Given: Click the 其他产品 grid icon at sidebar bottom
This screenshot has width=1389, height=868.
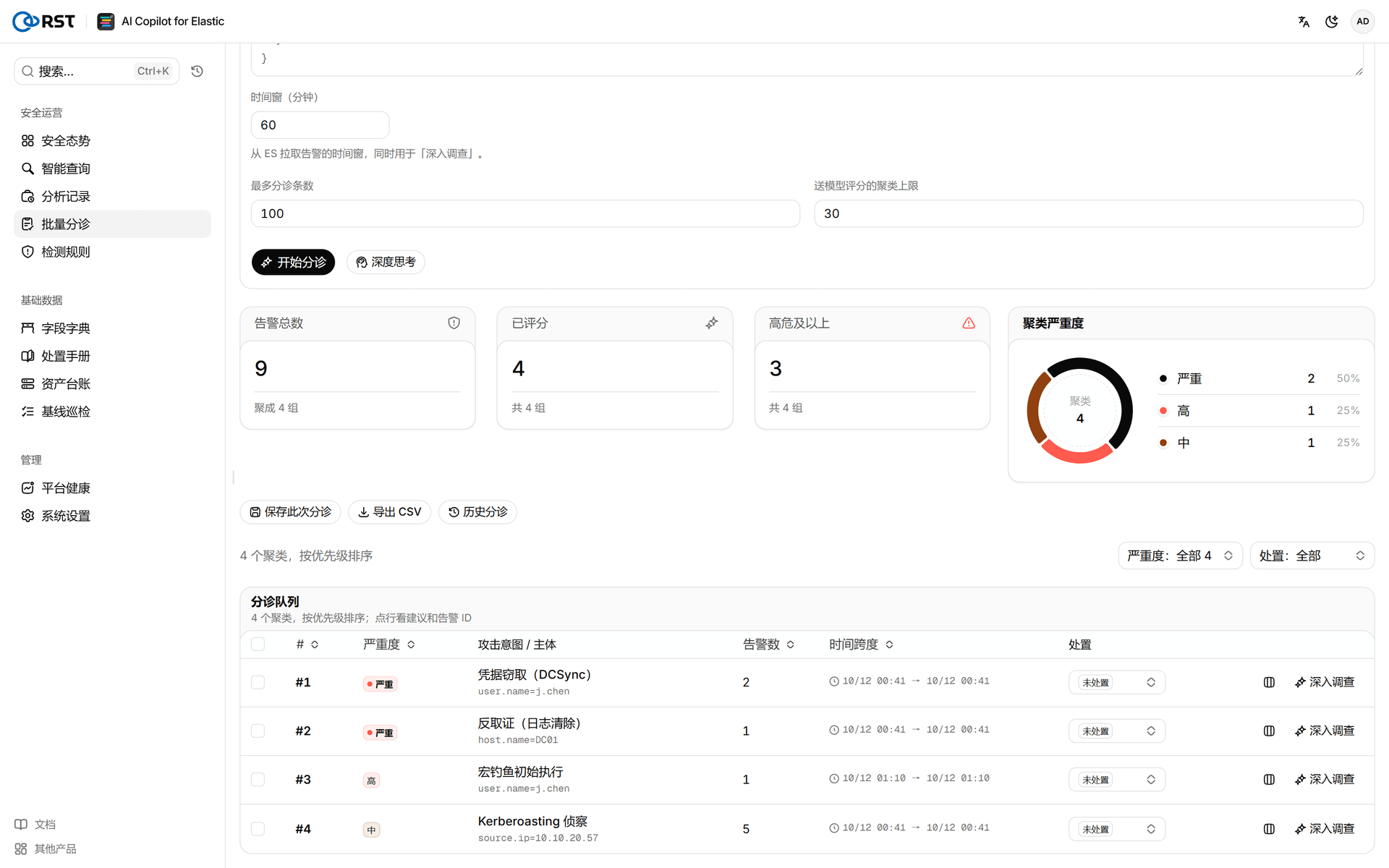Looking at the screenshot, I should click(21, 849).
